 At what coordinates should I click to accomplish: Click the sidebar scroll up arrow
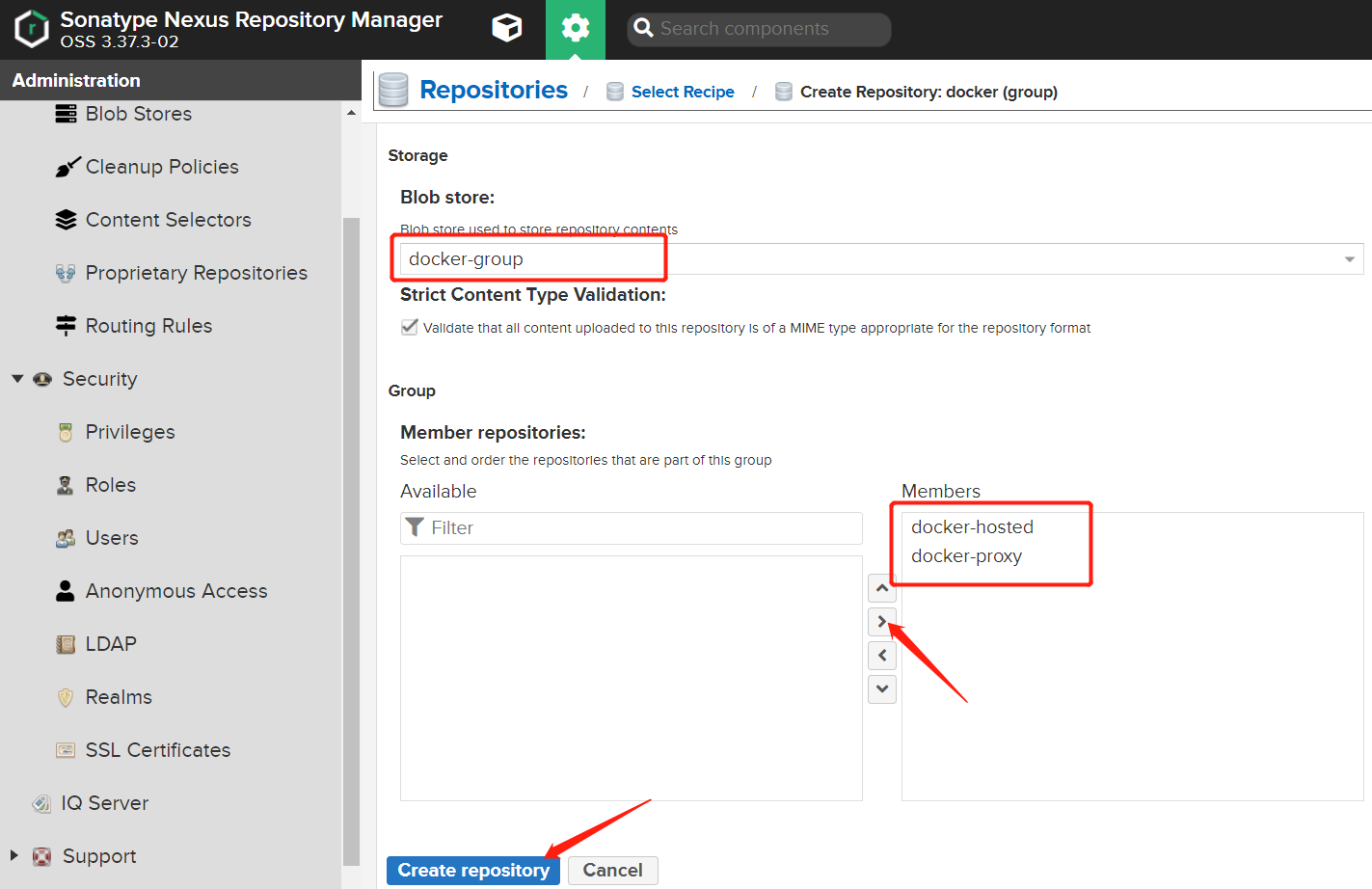351,113
